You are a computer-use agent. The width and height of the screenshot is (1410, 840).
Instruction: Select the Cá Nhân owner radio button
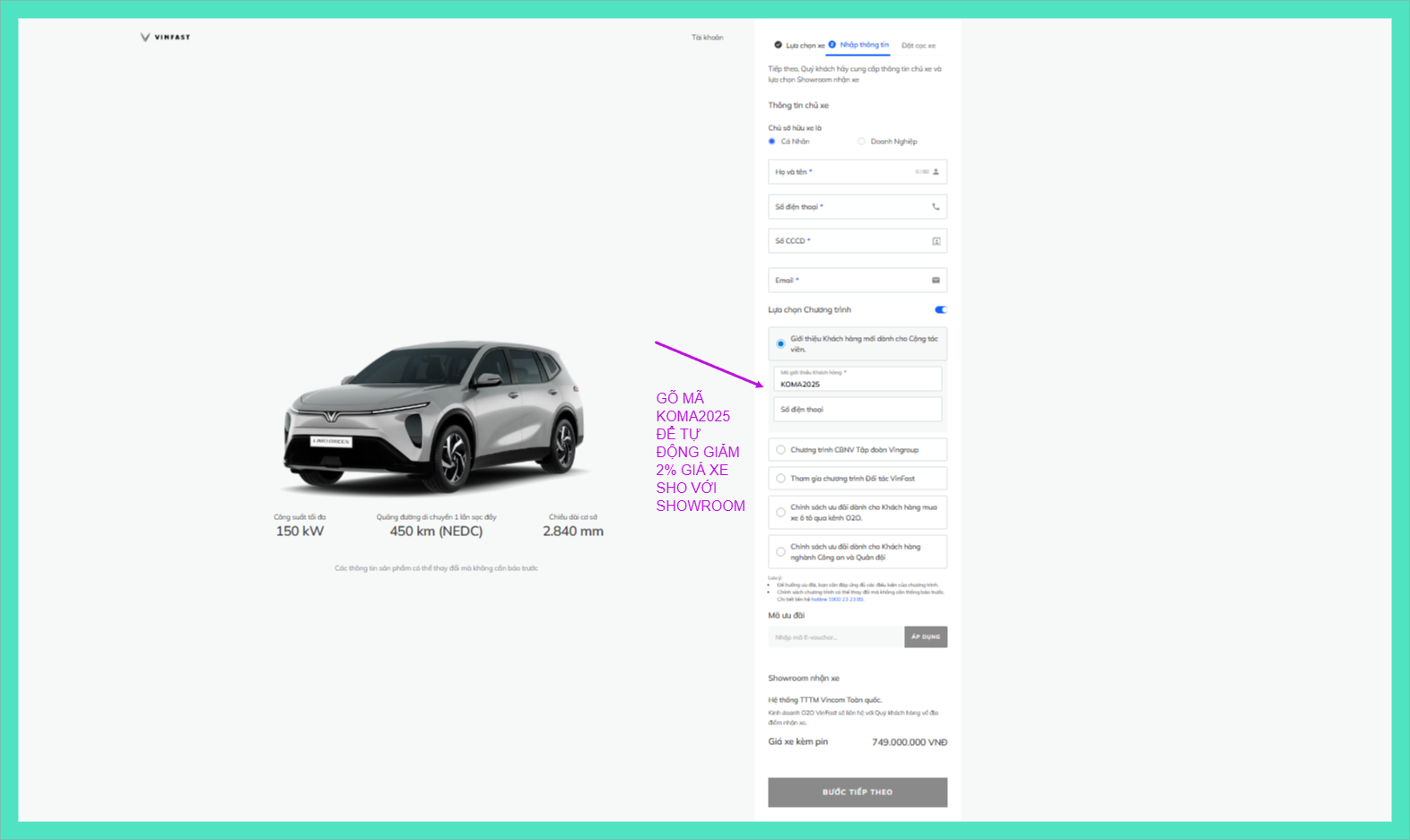click(x=771, y=142)
